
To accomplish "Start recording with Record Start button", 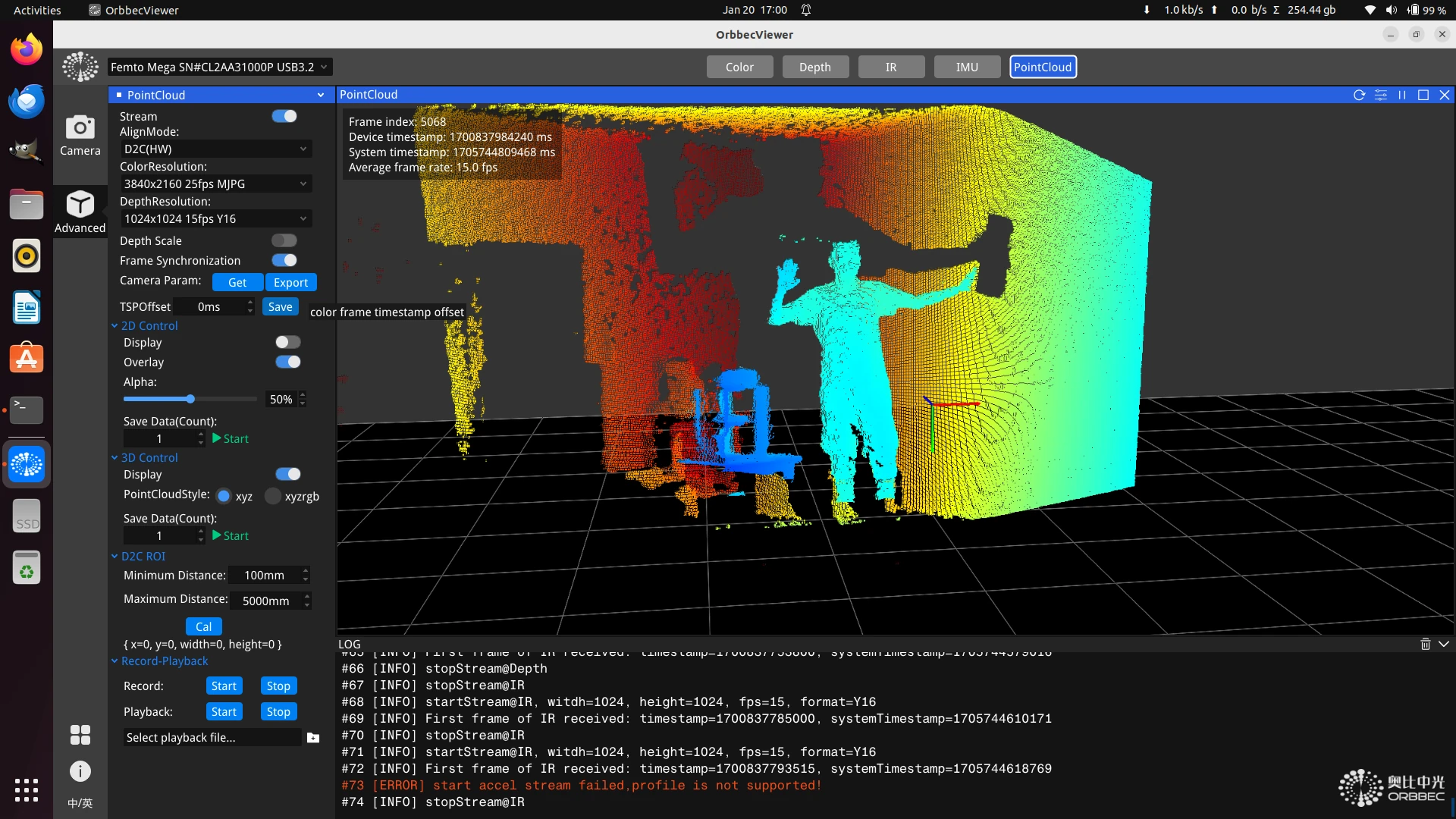I will pyautogui.click(x=224, y=686).
